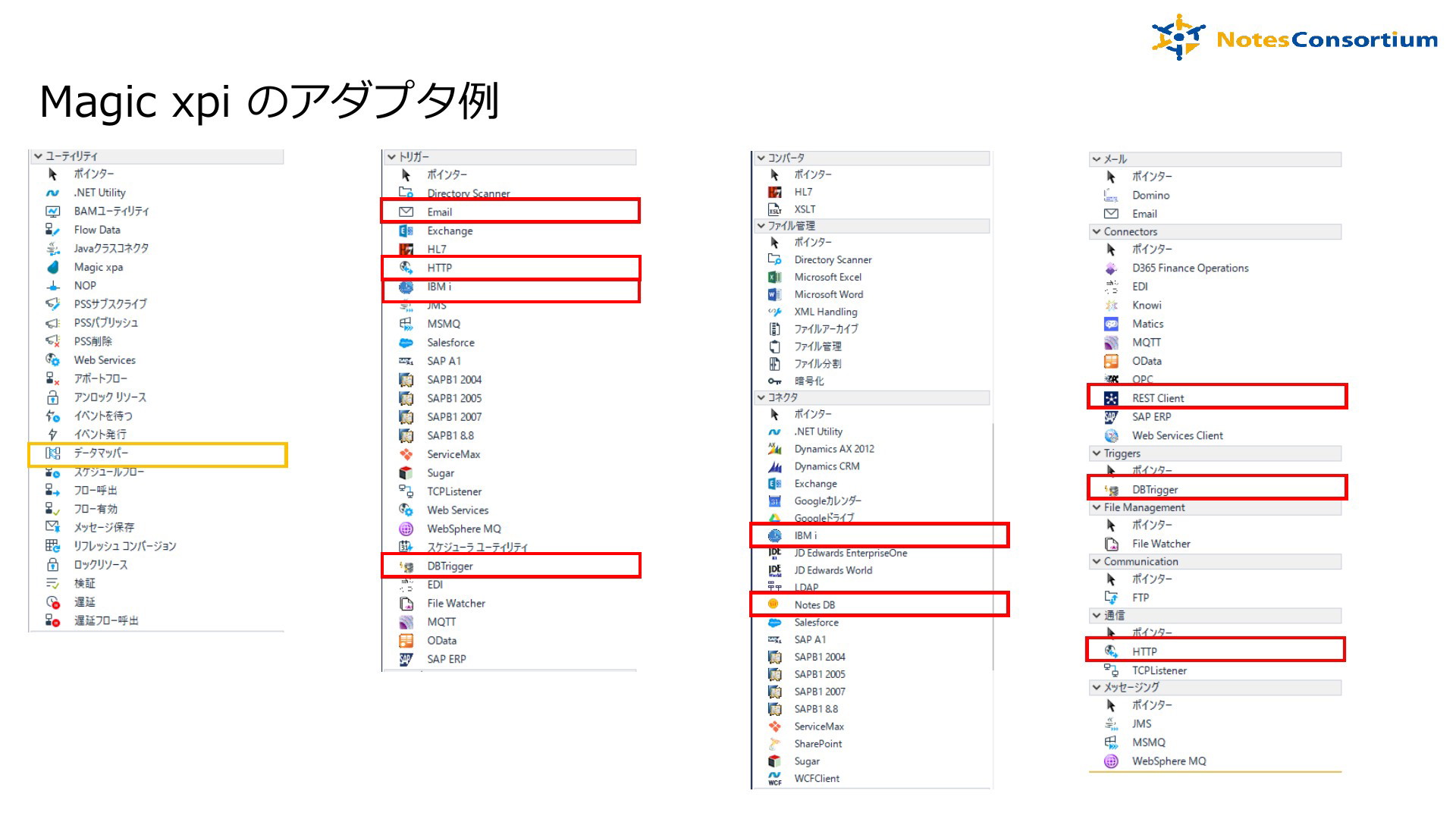This screenshot has width=1456, height=819.
Task: Select the SharePoint icon
Action: 774,744
